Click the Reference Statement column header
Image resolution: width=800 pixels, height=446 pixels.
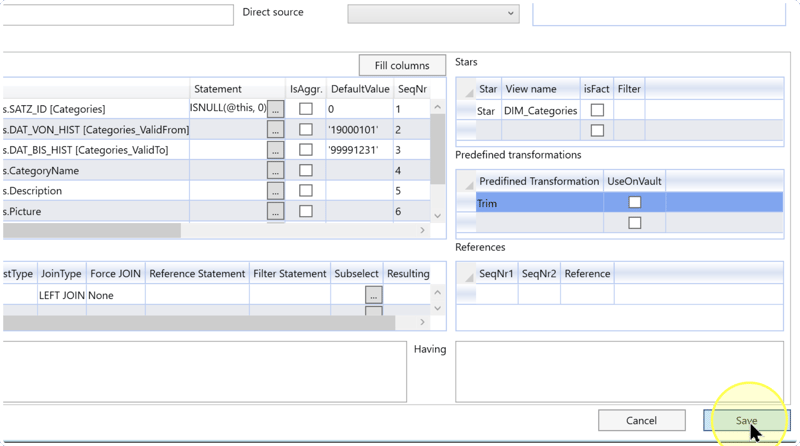[197, 274]
